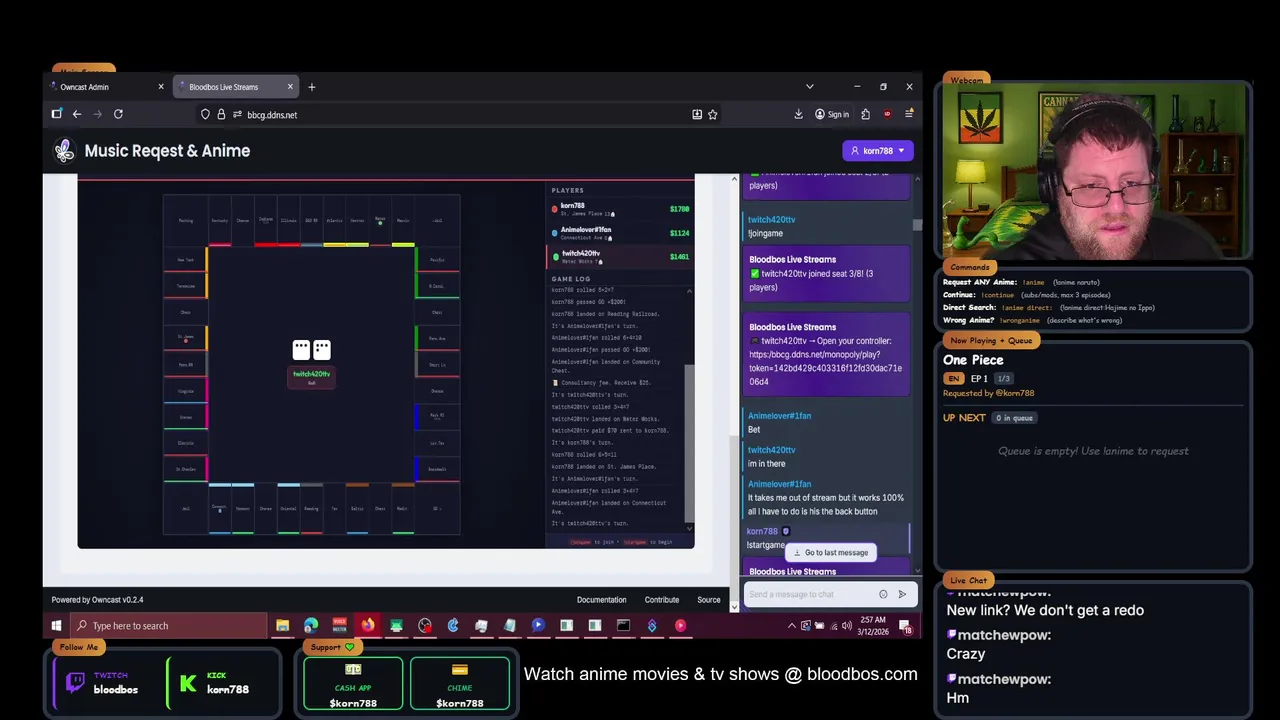Viewport: 1280px width, 720px height.
Task: Open the notification center icon
Action: 905,626
